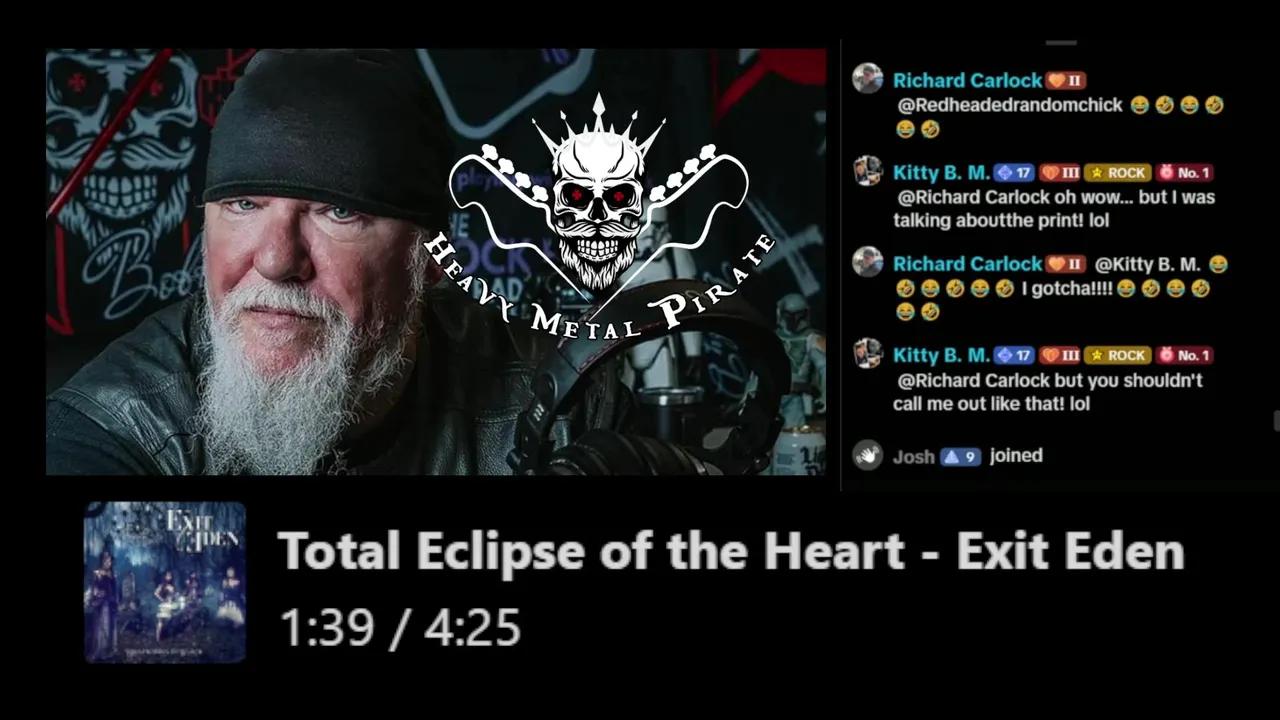The height and width of the screenshot is (720, 1280).
Task: Click the waving hand icon beside Josh
Action: [867, 456]
